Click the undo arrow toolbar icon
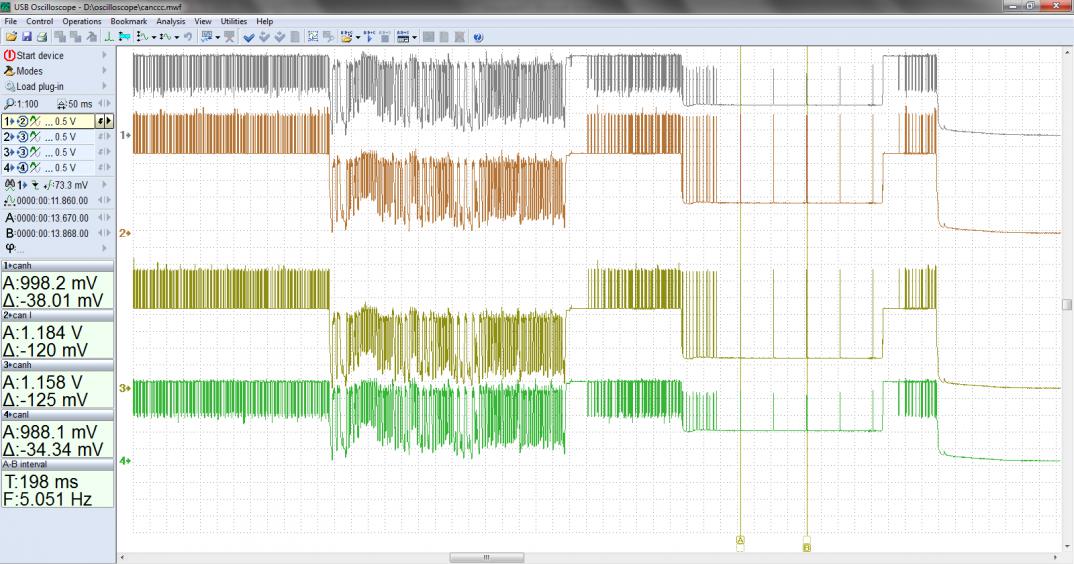 pos(188,37)
